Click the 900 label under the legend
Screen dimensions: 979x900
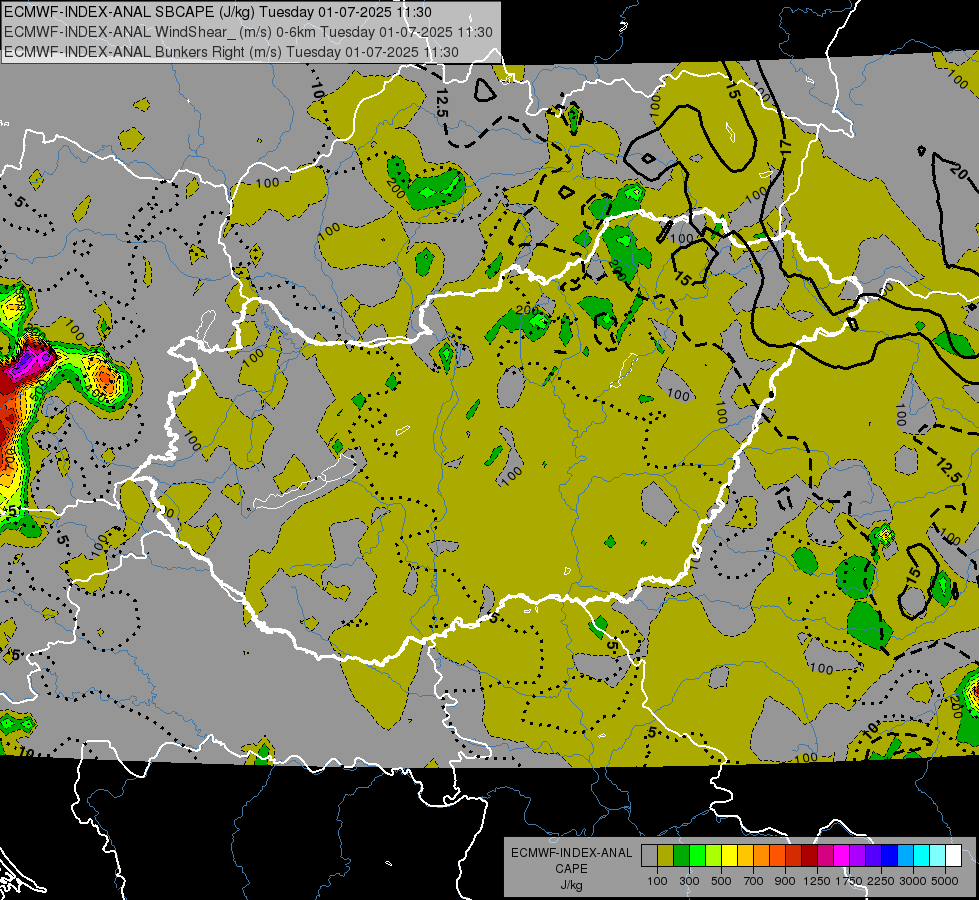coord(785,881)
